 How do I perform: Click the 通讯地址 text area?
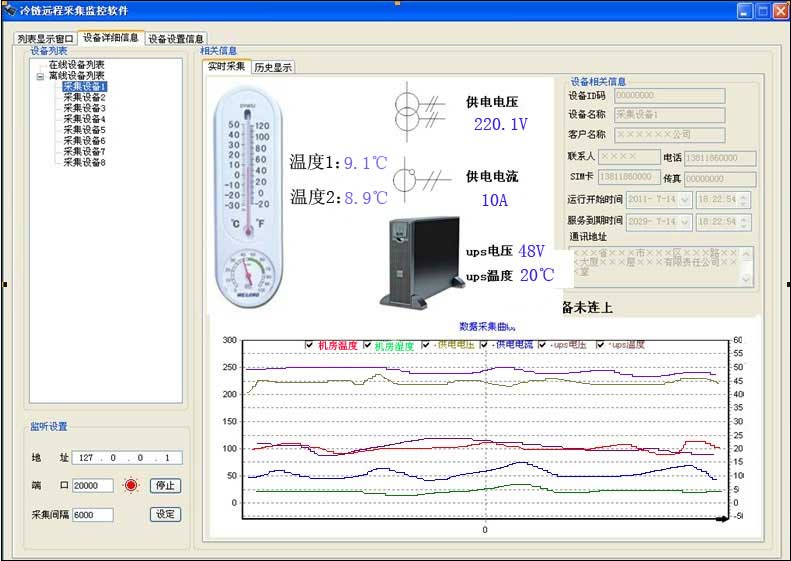661,266
